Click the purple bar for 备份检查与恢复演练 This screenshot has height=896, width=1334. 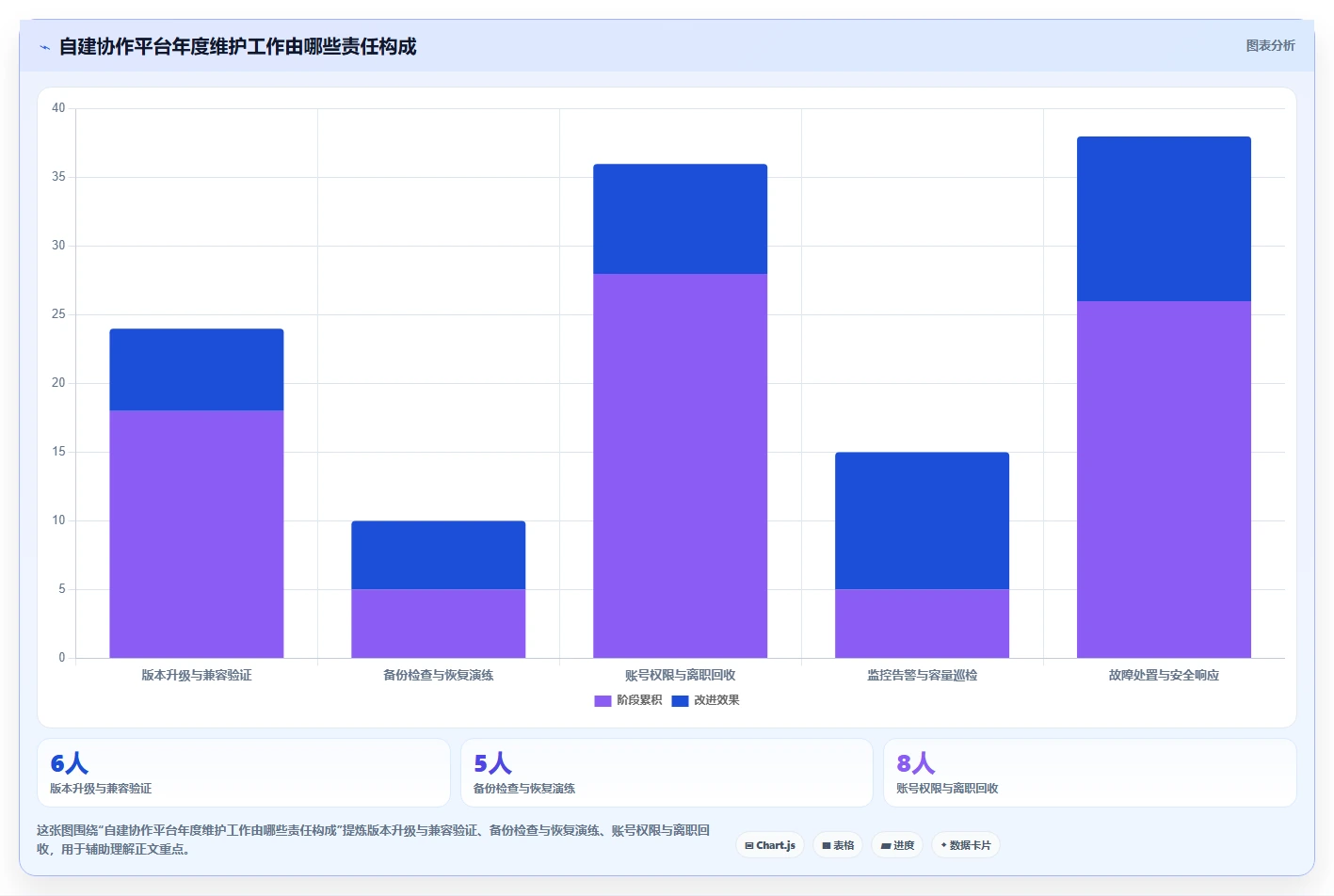tap(439, 623)
